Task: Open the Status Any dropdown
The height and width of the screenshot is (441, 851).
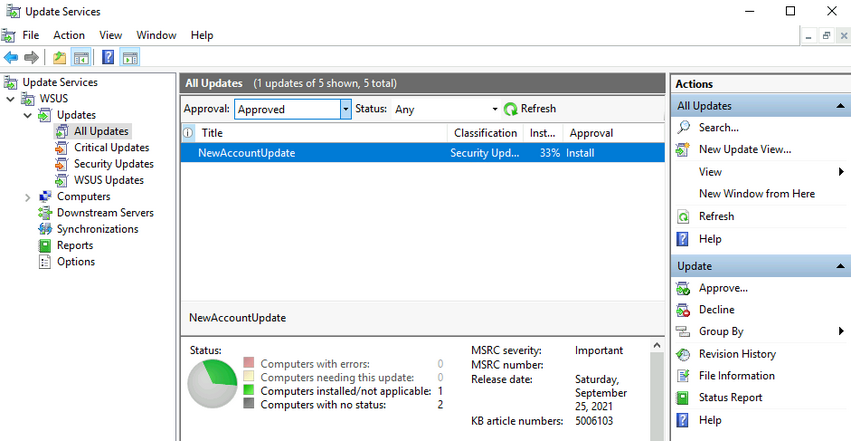Action: point(446,109)
